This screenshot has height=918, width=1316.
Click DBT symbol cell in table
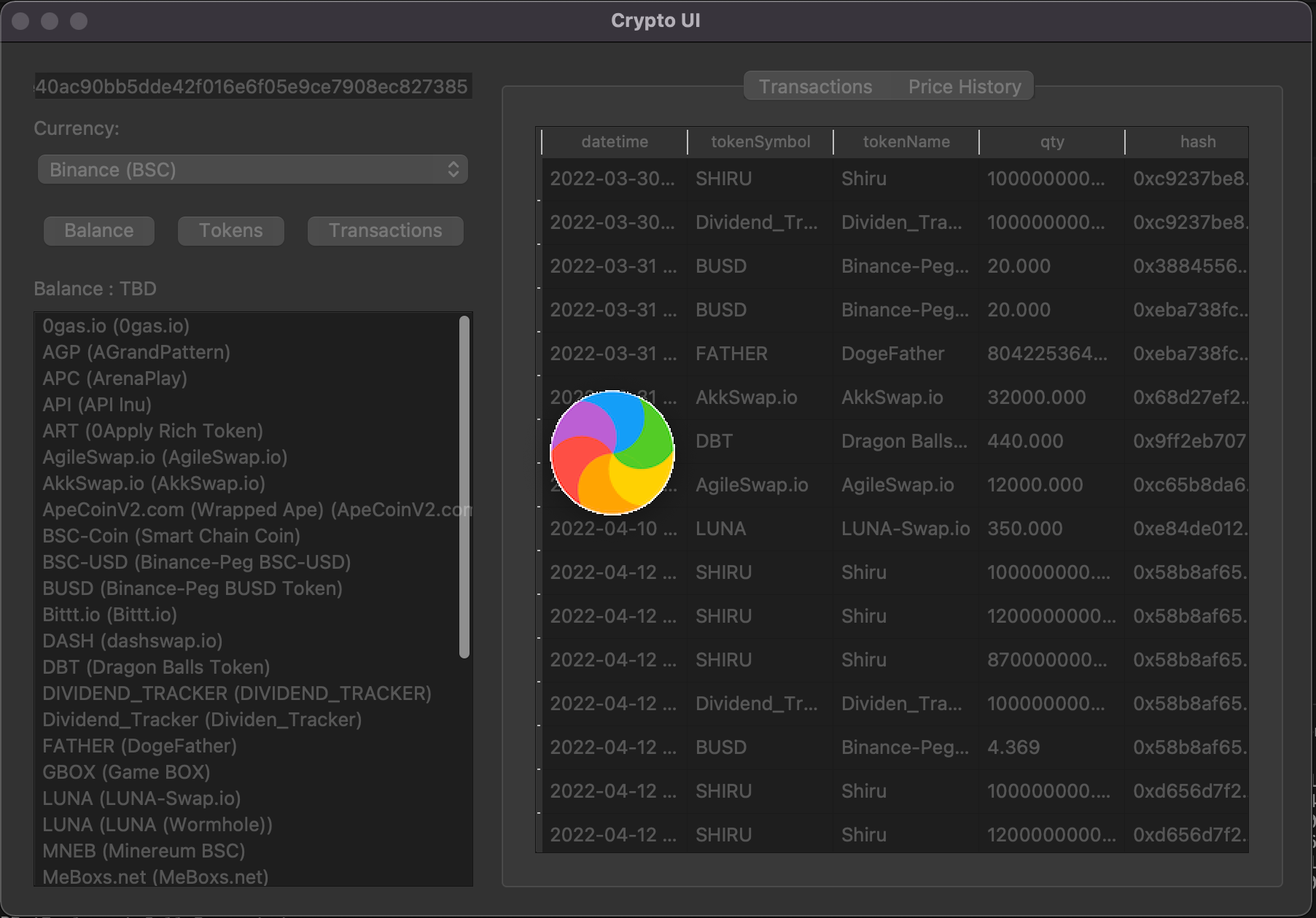pyautogui.click(x=760, y=441)
